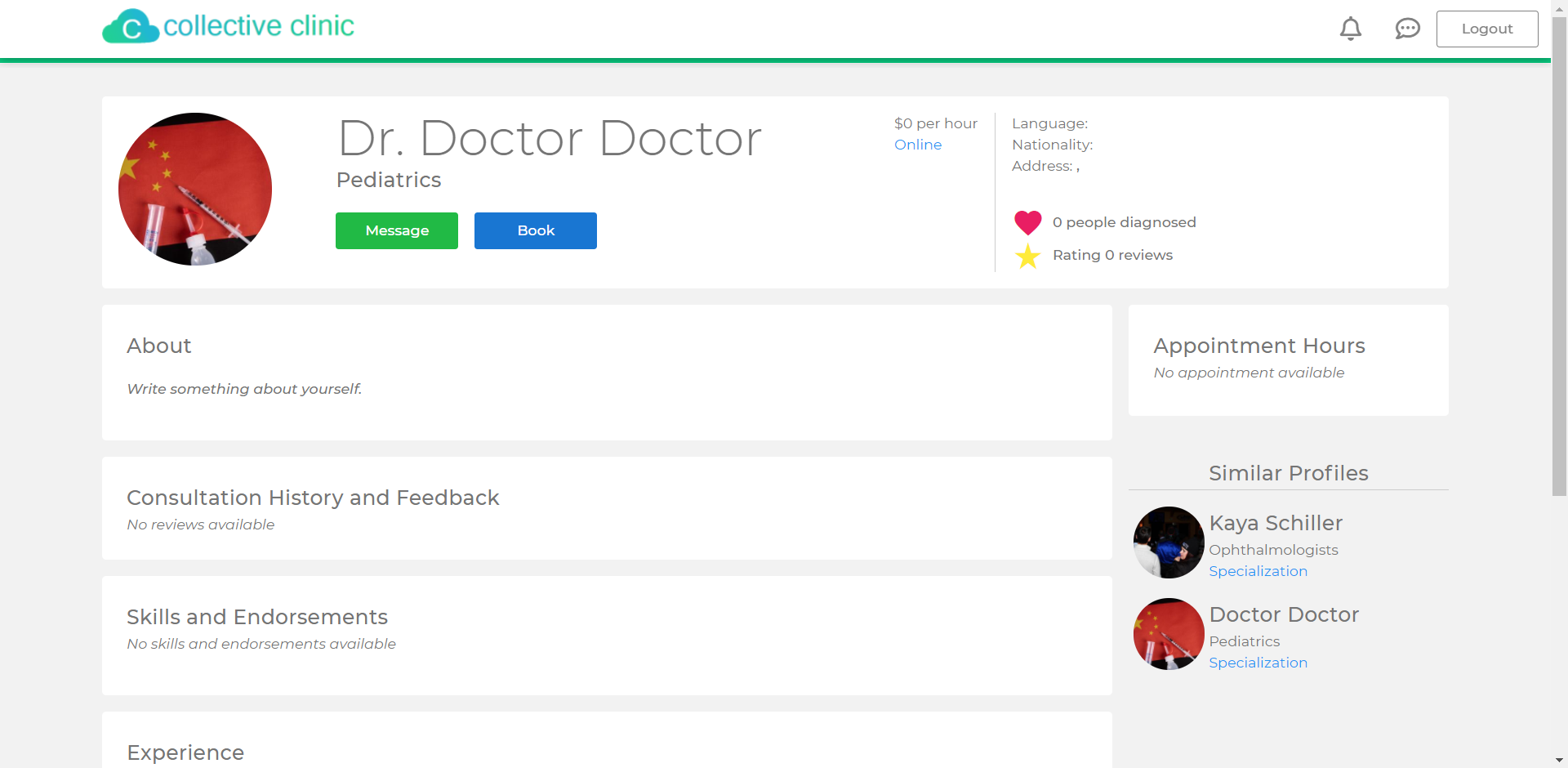Click the "Experience" section heading
The image size is (1568, 768).
pos(185,752)
